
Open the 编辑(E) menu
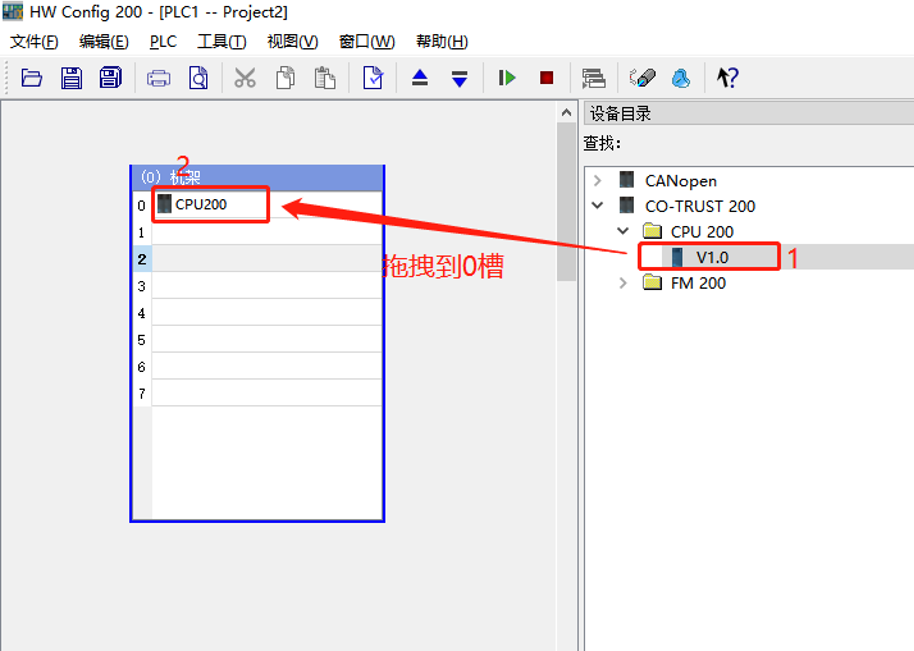pyautogui.click(x=104, y=42)
